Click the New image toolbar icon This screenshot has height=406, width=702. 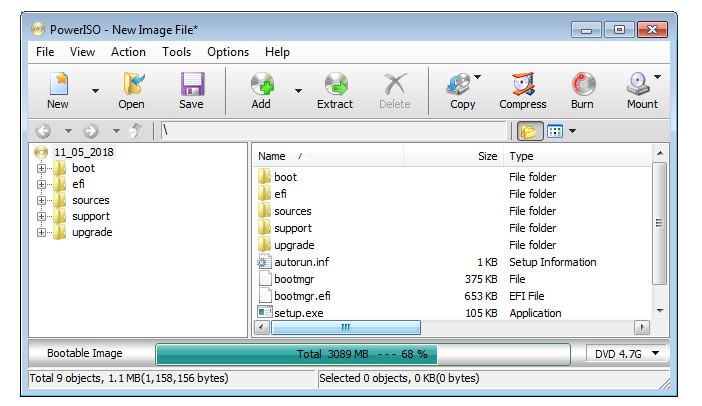pos(58,84)
